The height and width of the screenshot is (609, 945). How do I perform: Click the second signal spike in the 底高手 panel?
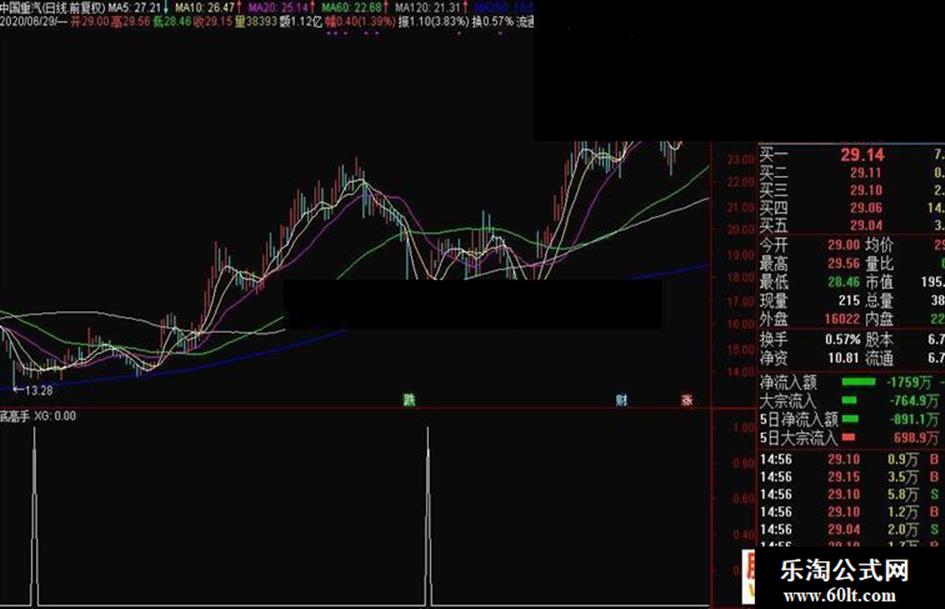(x=429, y=516)
